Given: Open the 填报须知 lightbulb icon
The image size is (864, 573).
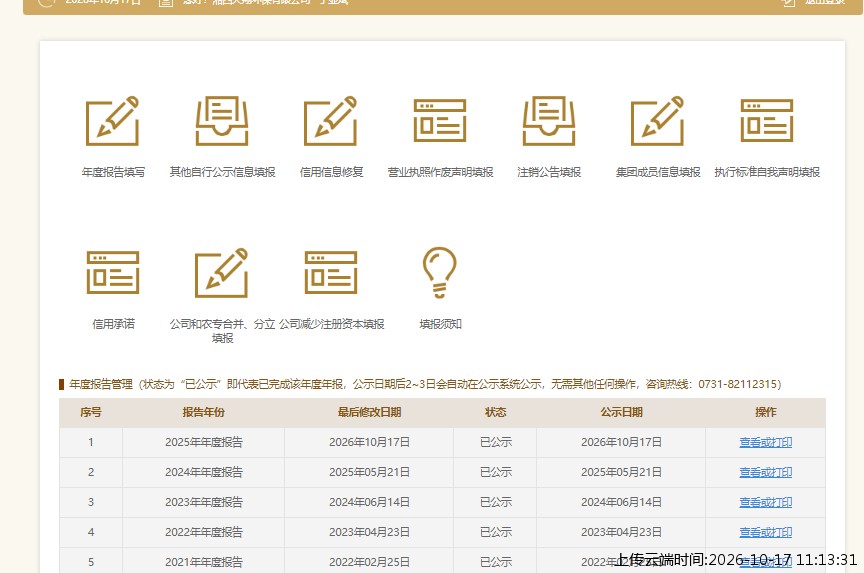Looking at the screenshot, I should click(440, 273).
